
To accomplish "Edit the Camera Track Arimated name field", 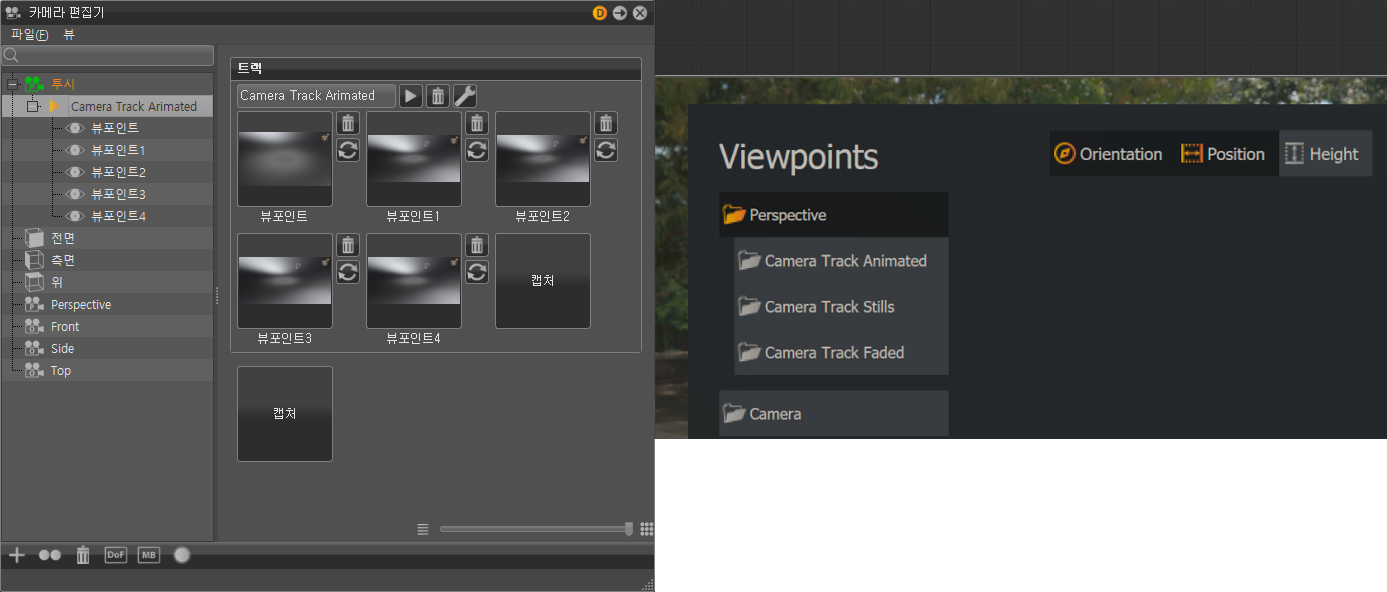I will coord(316,96).
